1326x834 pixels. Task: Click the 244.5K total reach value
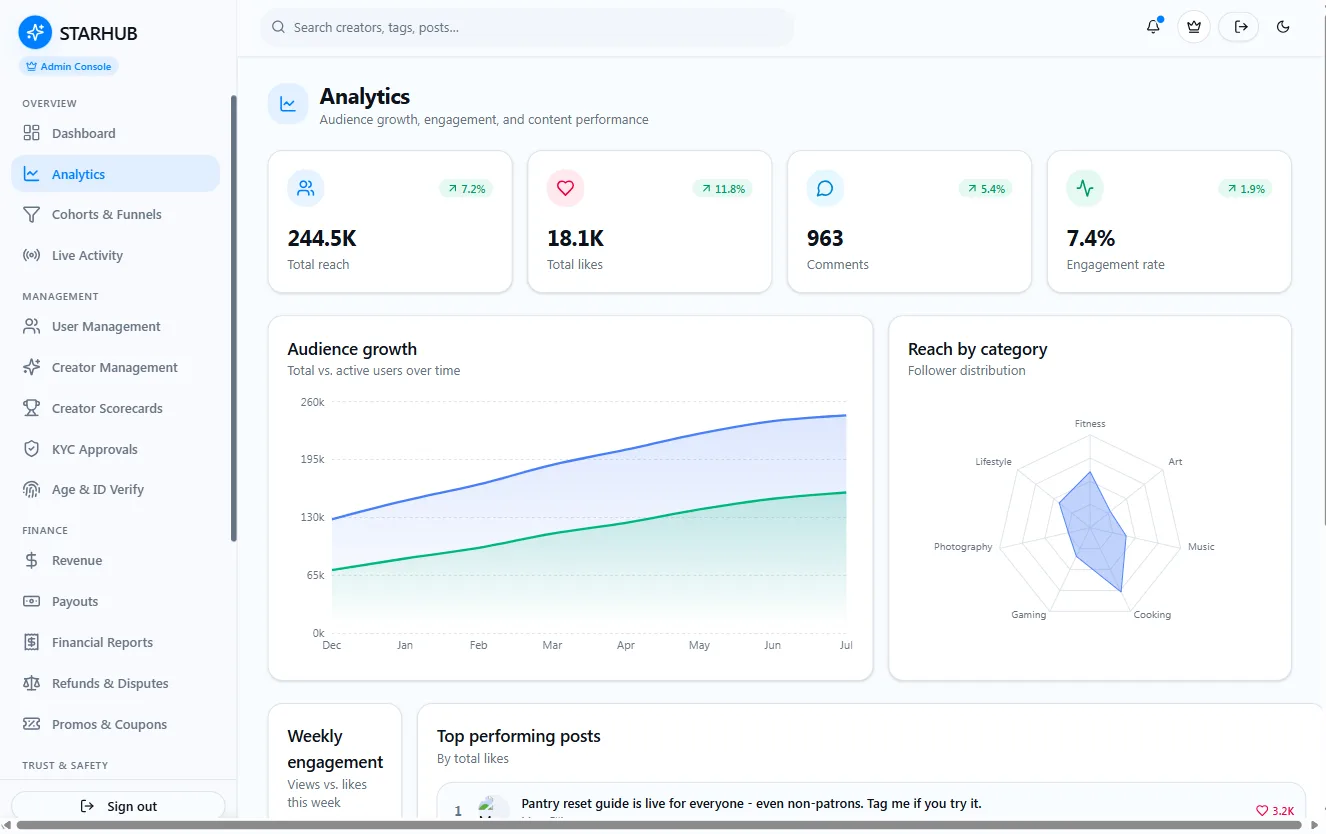click(322, 238)
